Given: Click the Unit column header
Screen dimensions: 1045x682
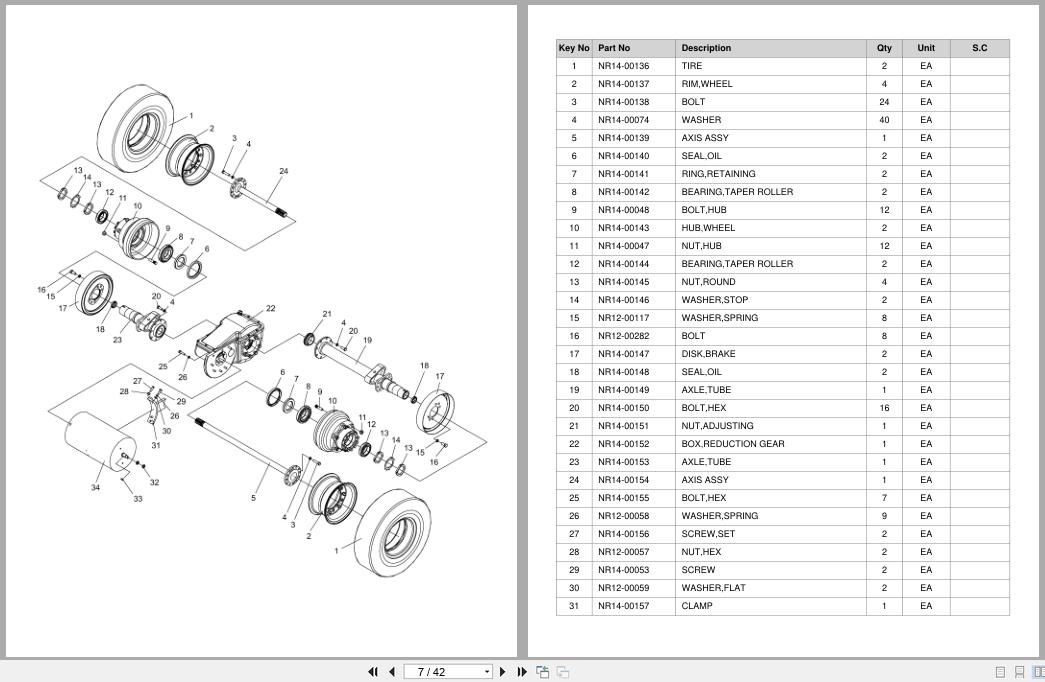Looking at the screenshot, I should pos(926,48).
